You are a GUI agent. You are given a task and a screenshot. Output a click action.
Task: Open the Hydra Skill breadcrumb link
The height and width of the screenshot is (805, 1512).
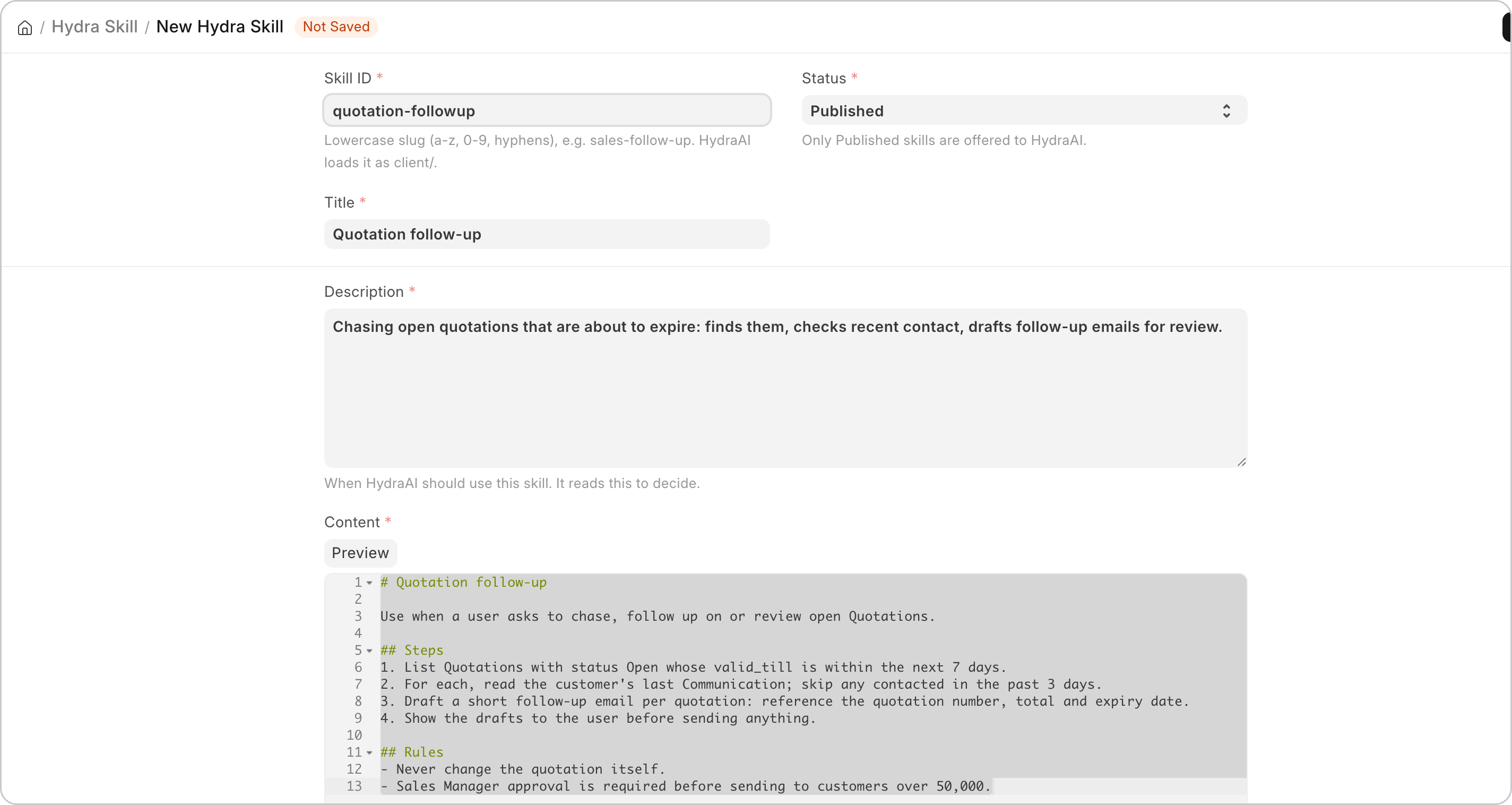(94, 27)
